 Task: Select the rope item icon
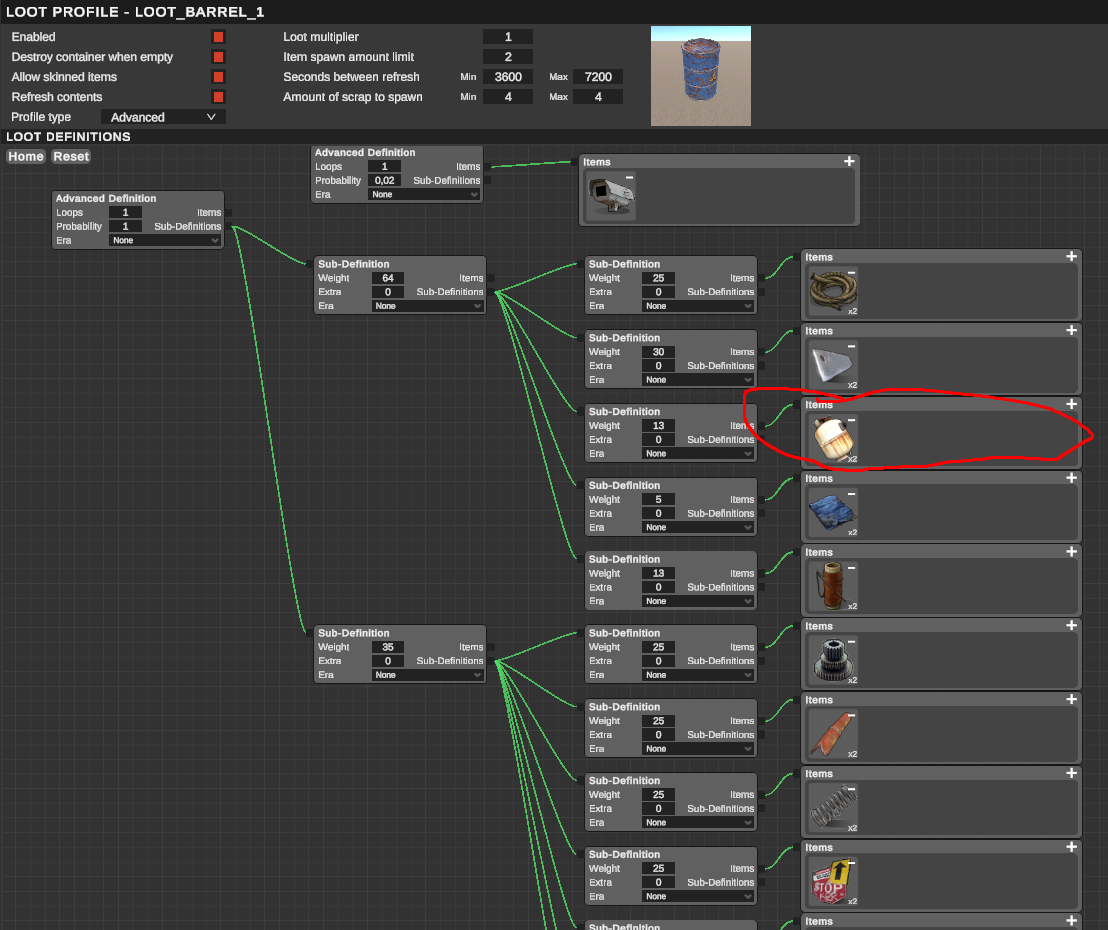coord(832,291)
